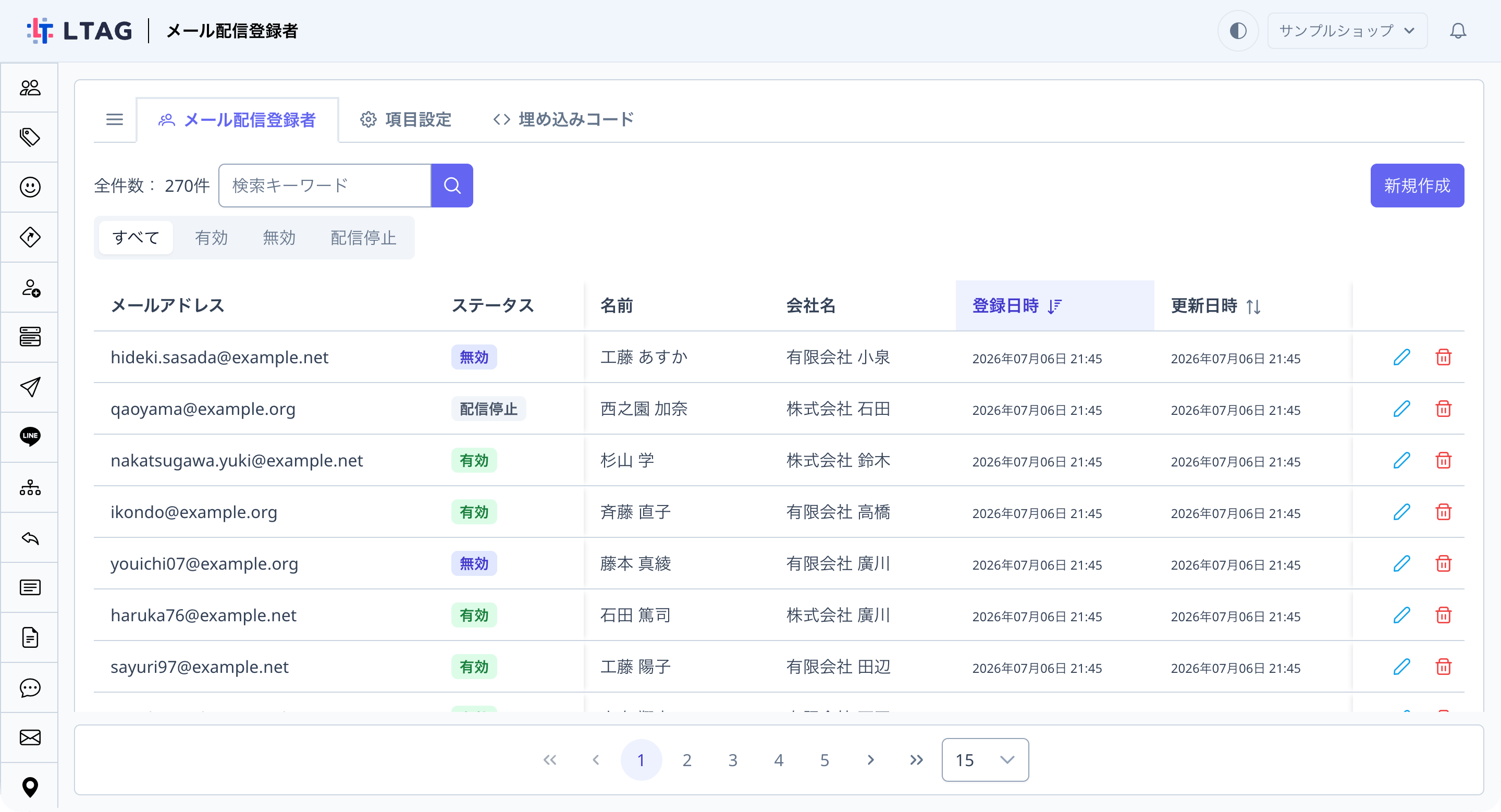
Task: Click the notification bell icon
Action: pyautogui.click(x=1457, y=30)
